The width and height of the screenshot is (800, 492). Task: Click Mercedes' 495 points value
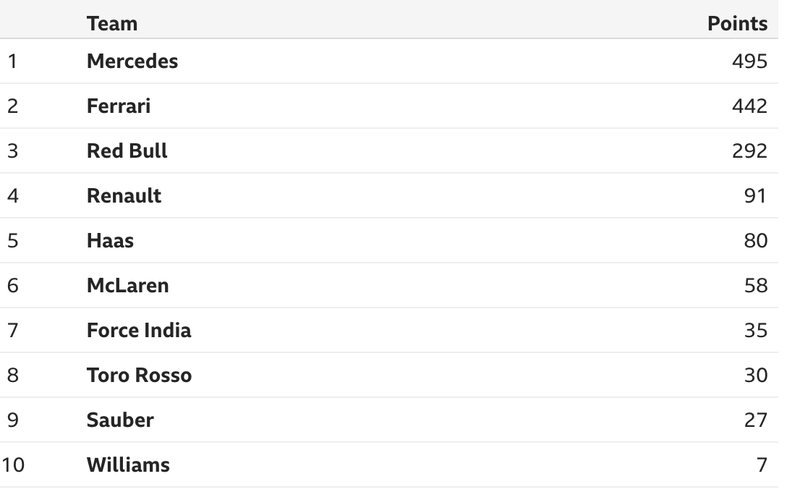pos(749,61)
